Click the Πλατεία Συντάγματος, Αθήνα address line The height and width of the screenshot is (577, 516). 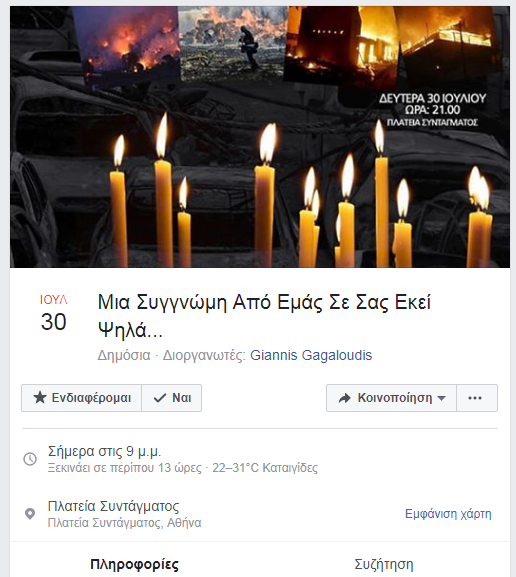coord(124,523)
